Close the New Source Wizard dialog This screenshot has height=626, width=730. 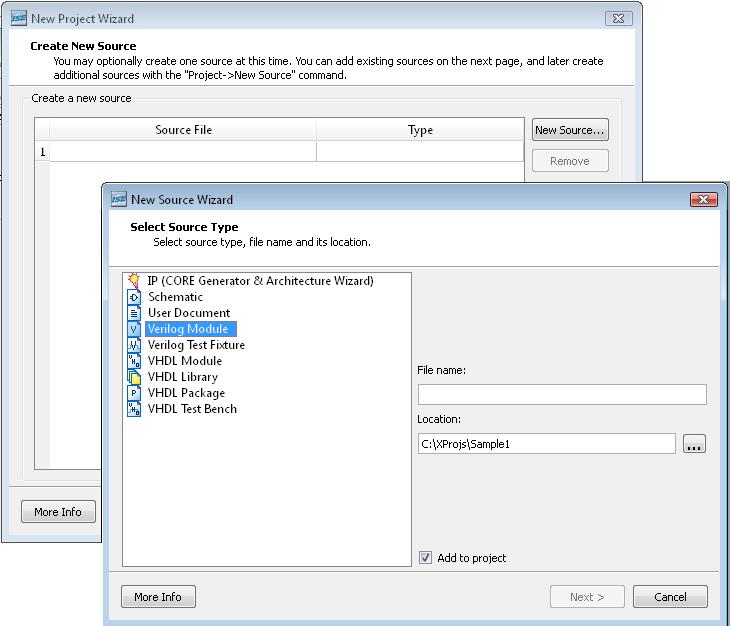[703, 200]
